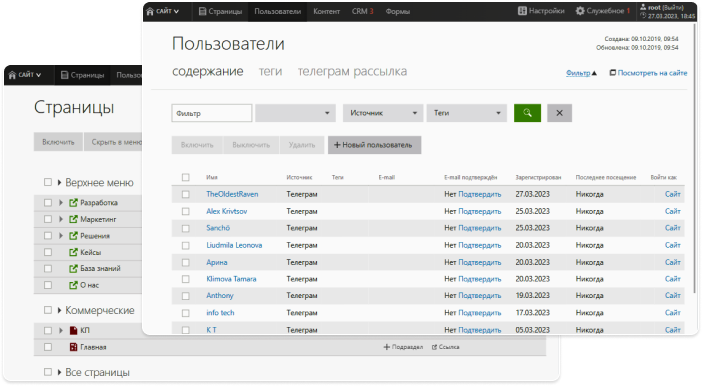
Task: Check the Alex Krivtsov user row
Action: pos(185,211)
